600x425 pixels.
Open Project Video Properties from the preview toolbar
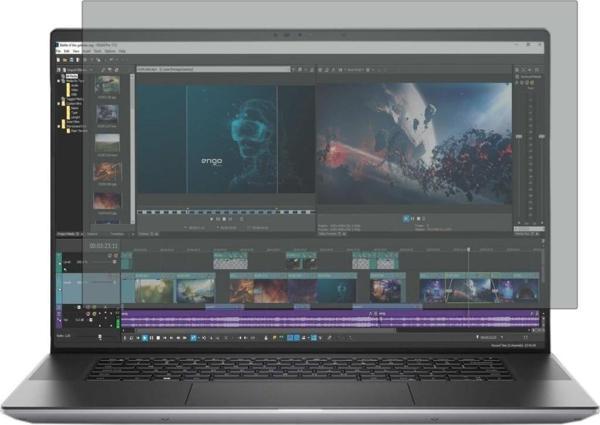coord(321,70)
